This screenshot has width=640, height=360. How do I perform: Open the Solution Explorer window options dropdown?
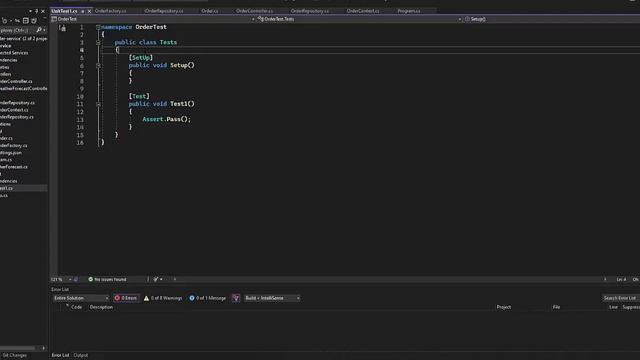point(30,11)
